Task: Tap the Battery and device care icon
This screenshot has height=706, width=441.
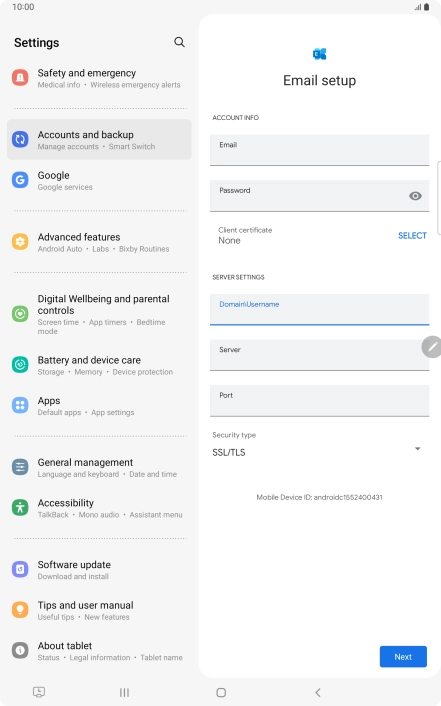Action: click(x=20, y=365)
